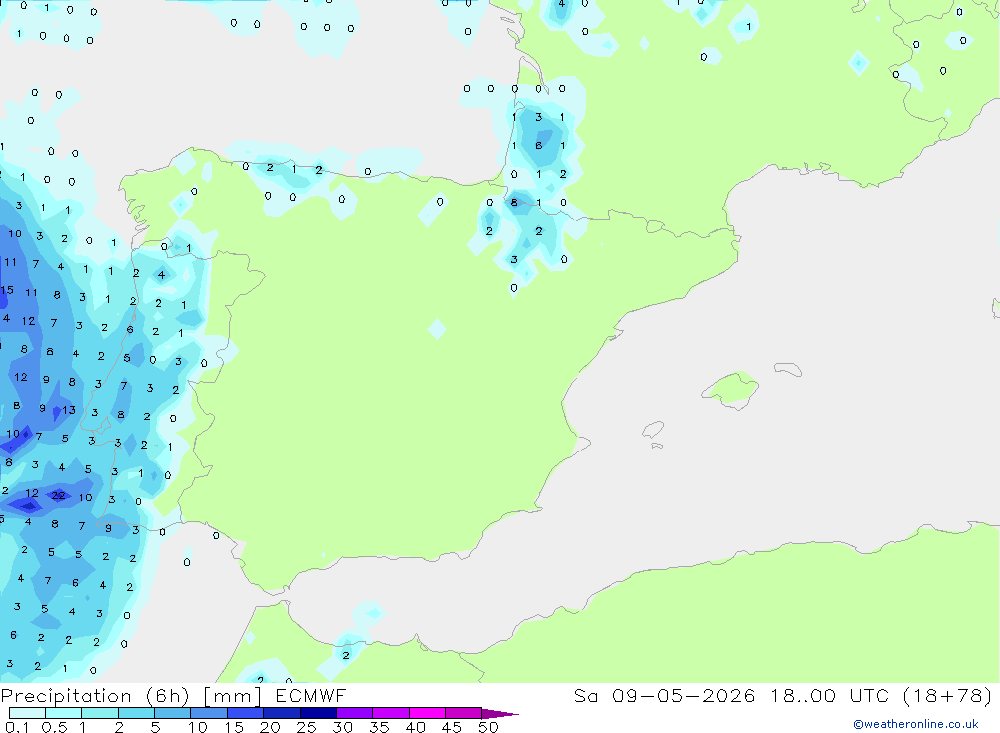1000x733 pixels.
Task: Click the legend label "30"
Action: (342, 727)
